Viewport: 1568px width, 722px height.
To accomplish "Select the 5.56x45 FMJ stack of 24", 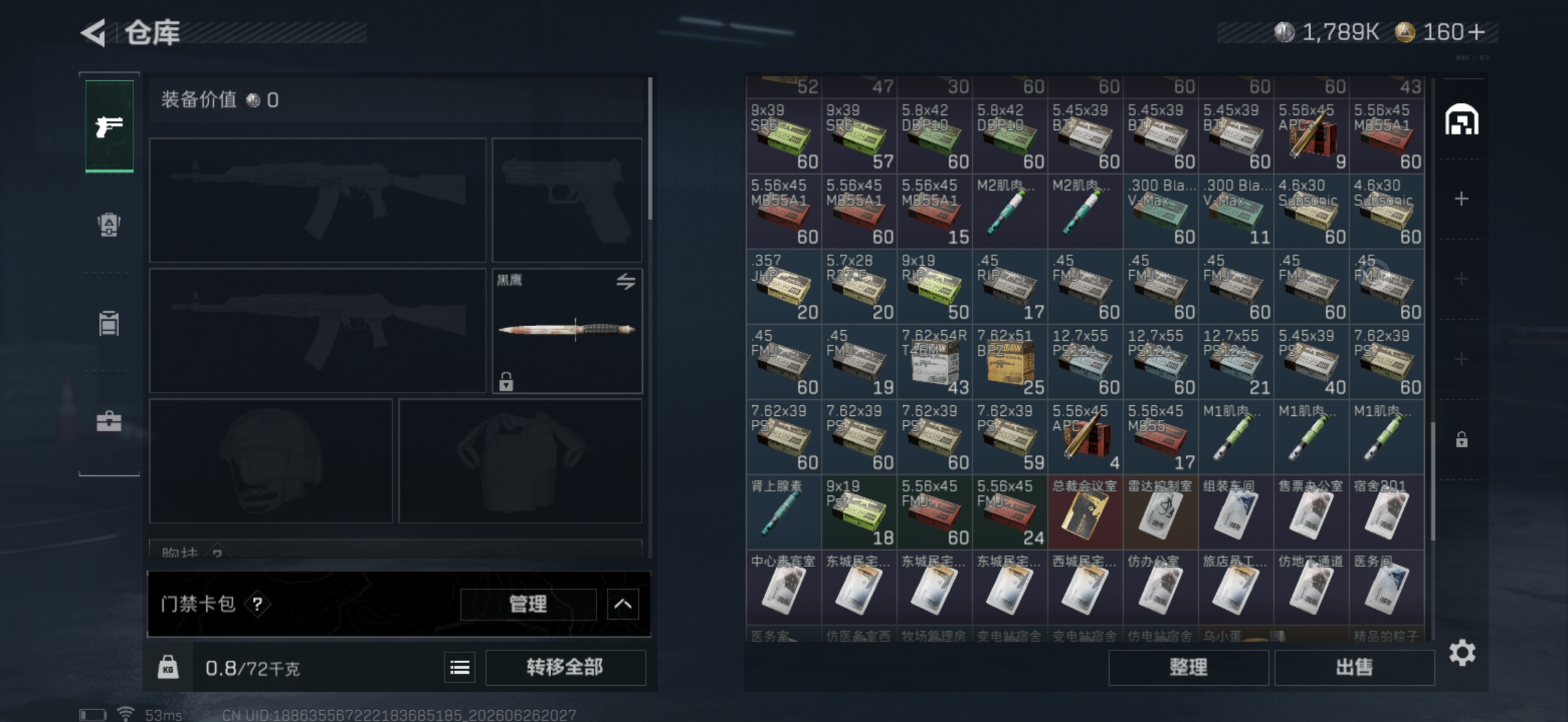I will tap(1009, 512).
